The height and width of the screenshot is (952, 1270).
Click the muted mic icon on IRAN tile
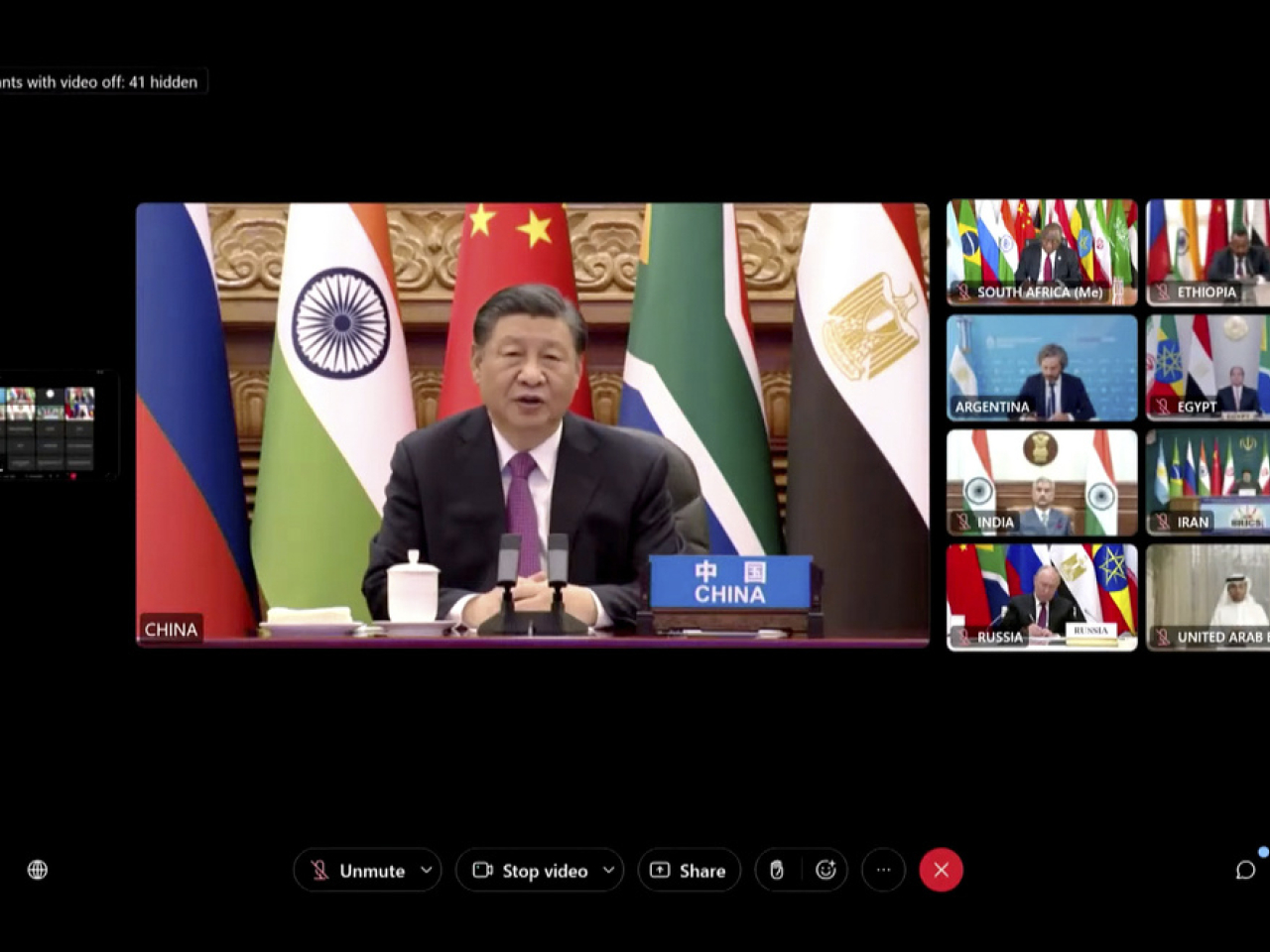pos(1163,522)
